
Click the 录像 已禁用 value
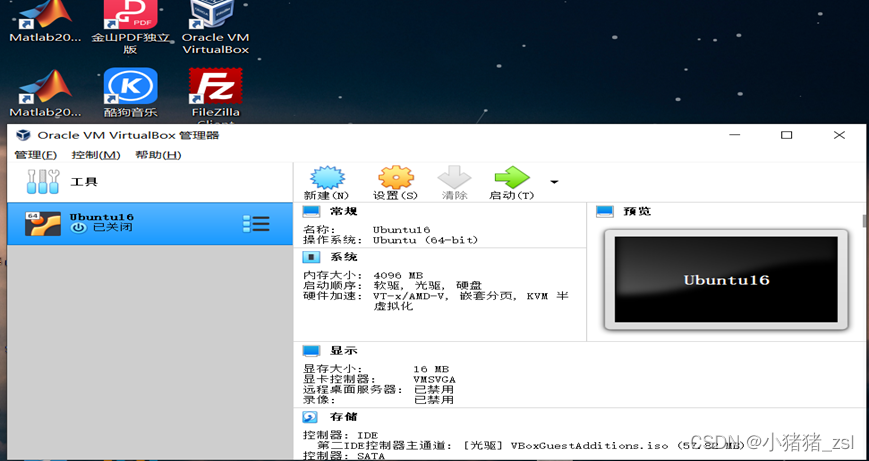pos(434,399)
